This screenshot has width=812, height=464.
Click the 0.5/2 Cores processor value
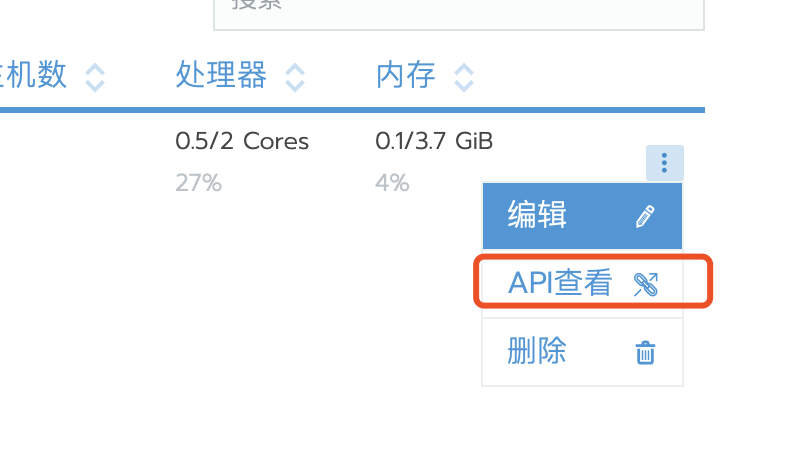point(242,142)
